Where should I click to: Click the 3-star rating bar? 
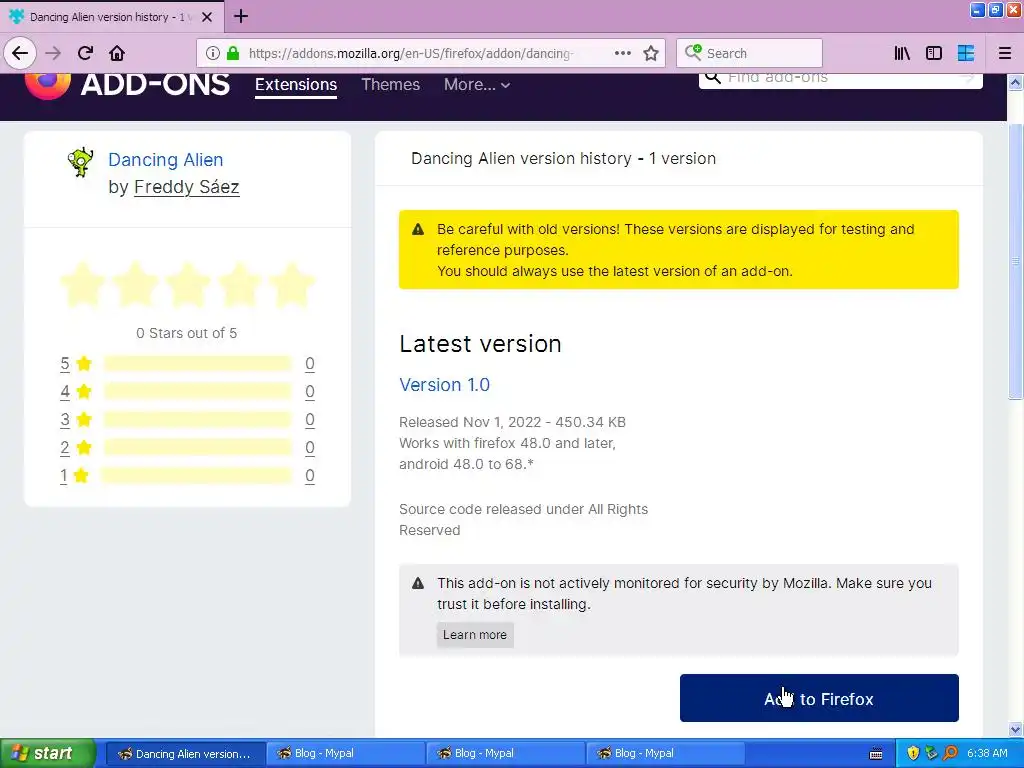click(x=198, y=420)
